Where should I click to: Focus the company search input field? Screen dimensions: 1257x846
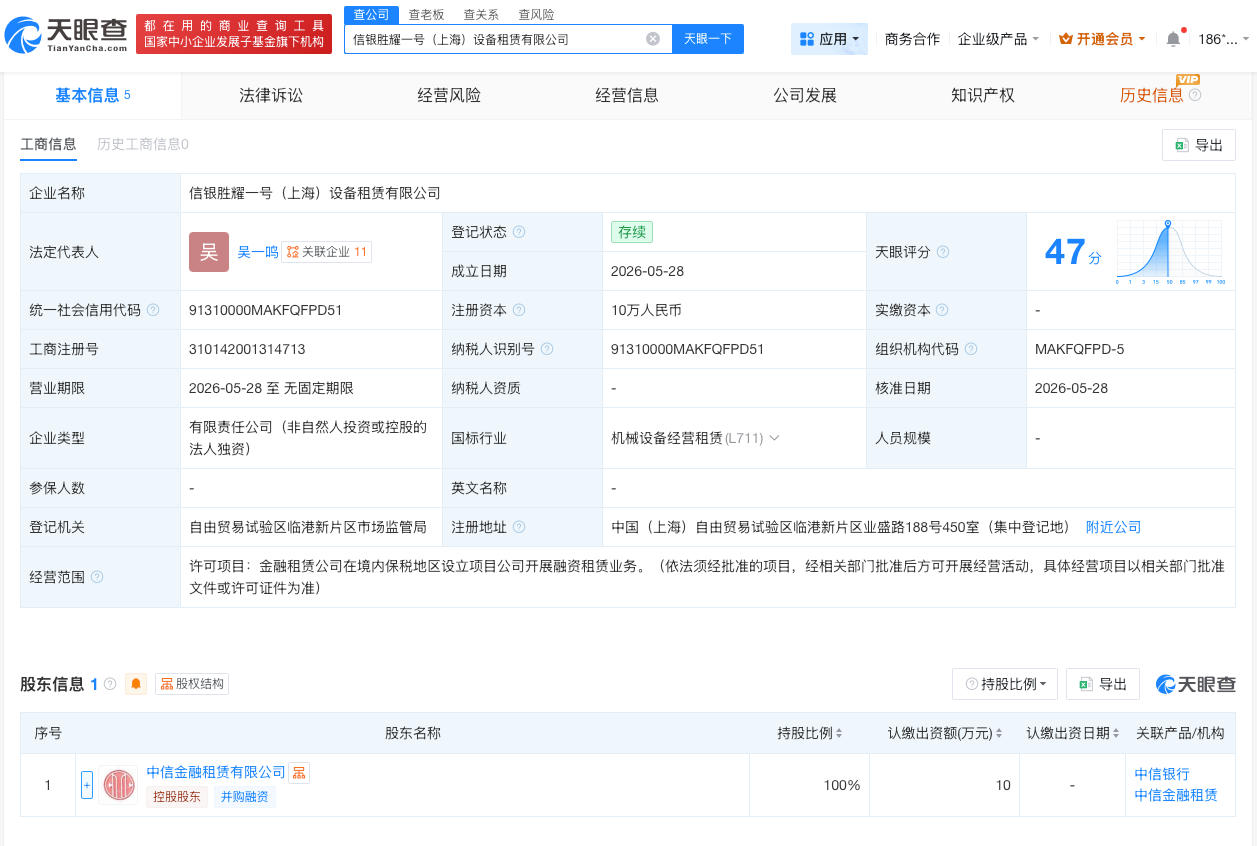tap(495, 39)
